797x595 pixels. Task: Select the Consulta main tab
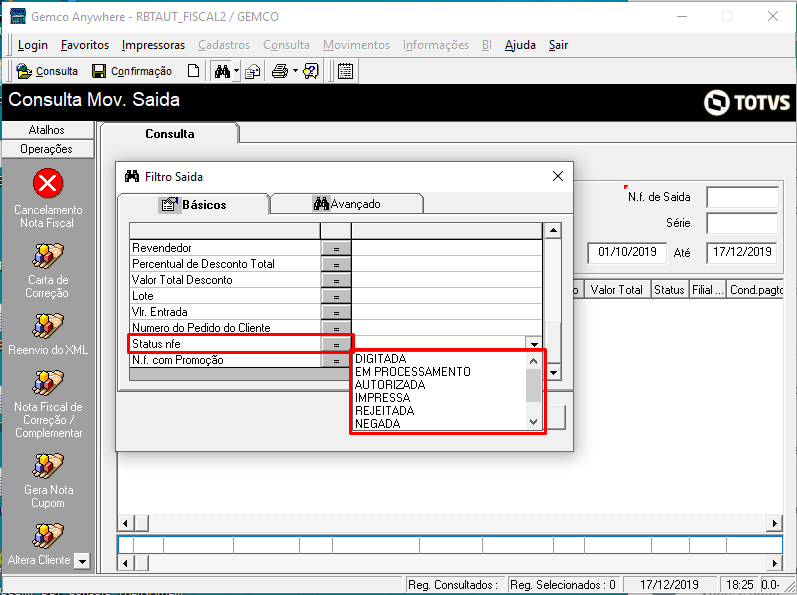click(x=169, y=134)
